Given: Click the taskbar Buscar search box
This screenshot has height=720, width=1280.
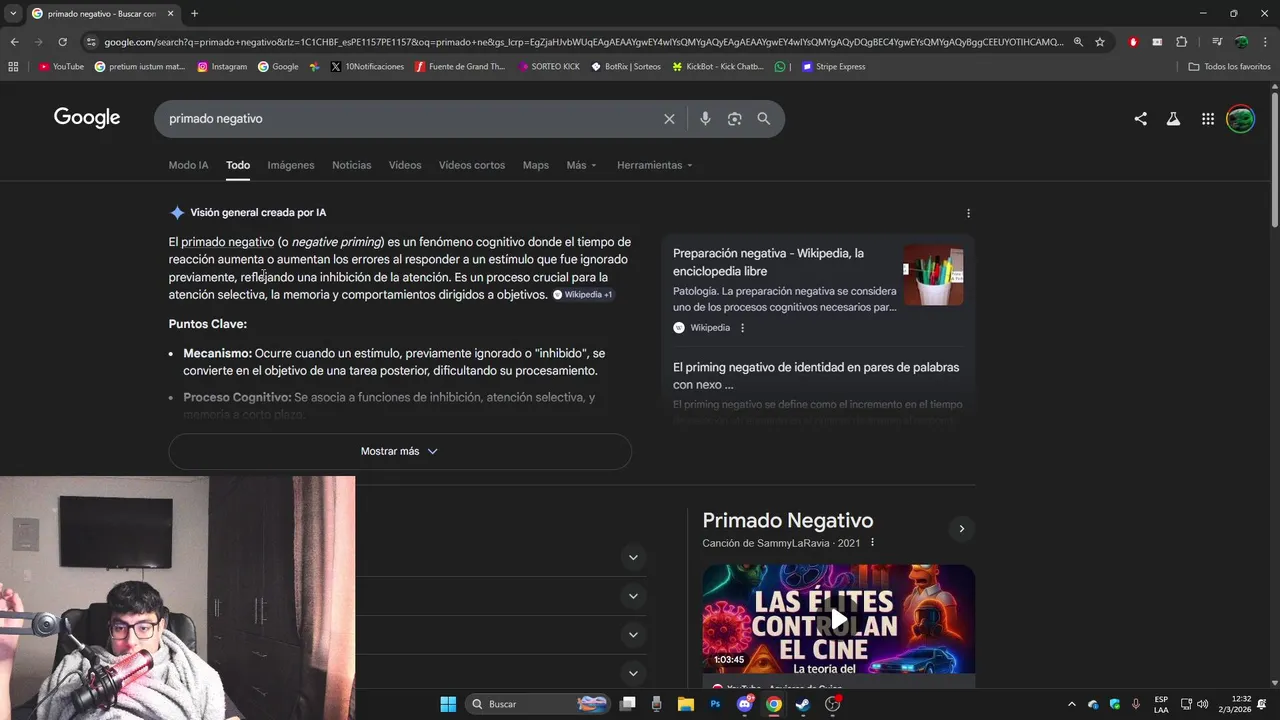Looking at the screenshot, I should (x=536, y=704).
